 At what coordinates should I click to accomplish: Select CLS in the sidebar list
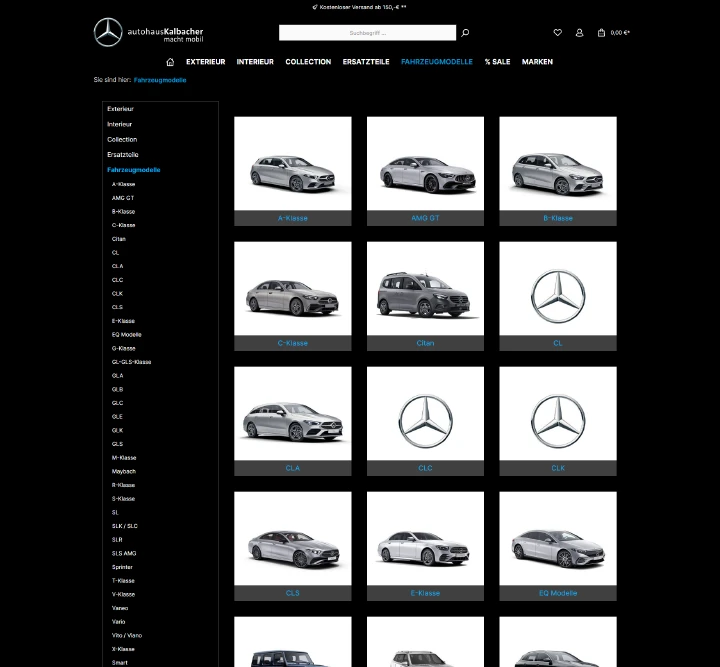coord(117,307)
